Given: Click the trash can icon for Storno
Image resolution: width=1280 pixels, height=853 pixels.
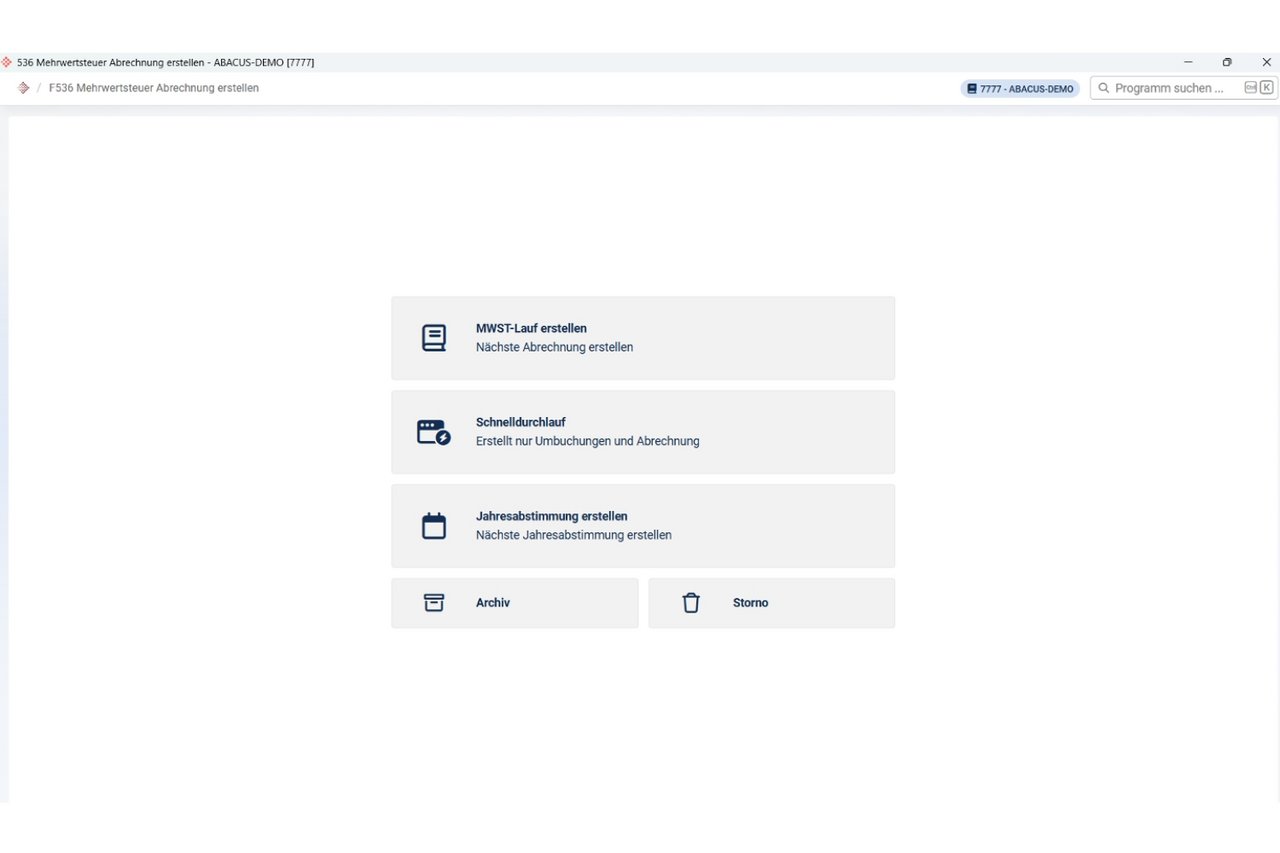Looking at the screenshot, I should (x=690, y=603).
